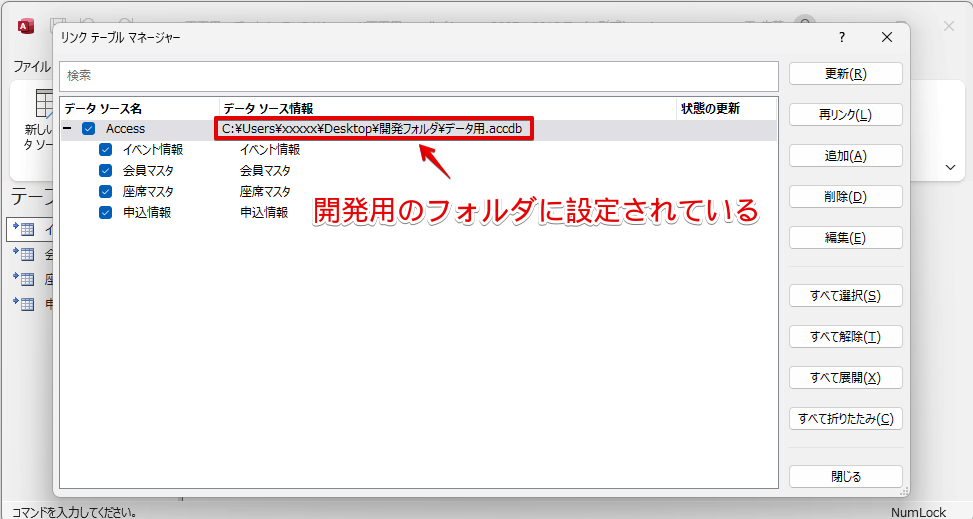Toggle the 会員マスタ checkbox
Viewport: 973px width, 519px height.
click(105, 171)
